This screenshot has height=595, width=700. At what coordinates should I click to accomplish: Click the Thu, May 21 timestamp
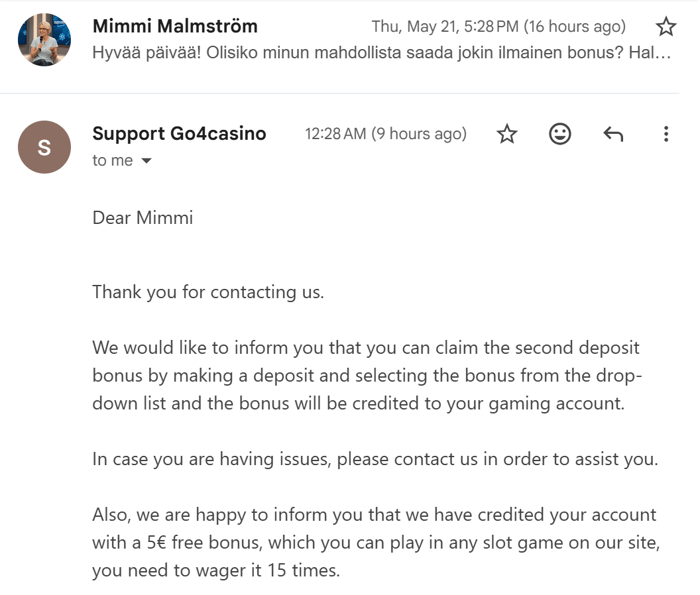499,27
